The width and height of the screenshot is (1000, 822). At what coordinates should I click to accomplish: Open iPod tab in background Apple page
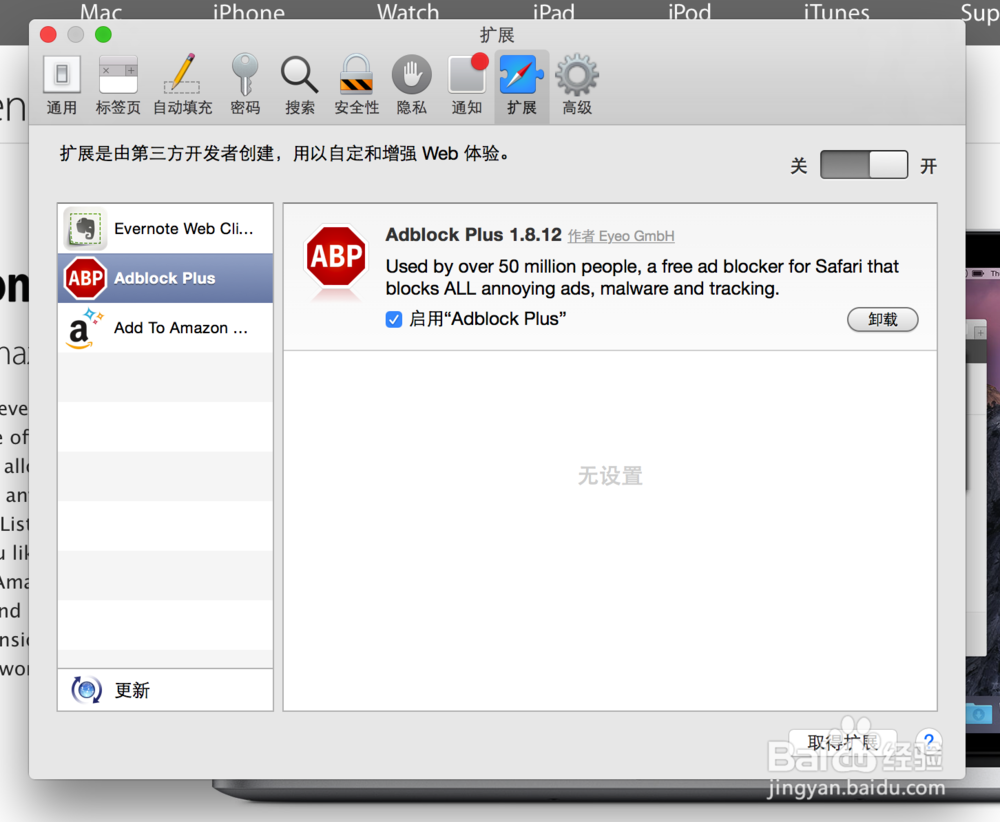click(x=689, y=11)
